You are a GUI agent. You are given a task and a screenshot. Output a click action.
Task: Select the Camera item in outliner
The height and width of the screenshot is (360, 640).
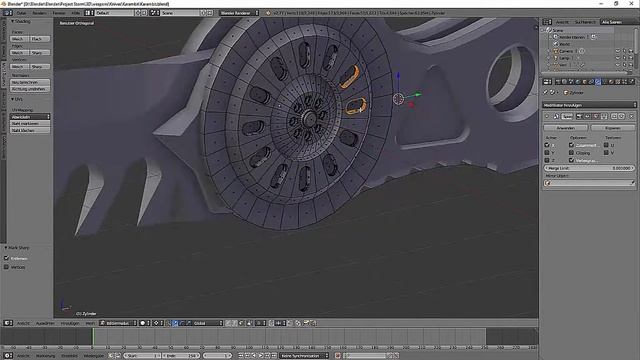coord(566,51)
